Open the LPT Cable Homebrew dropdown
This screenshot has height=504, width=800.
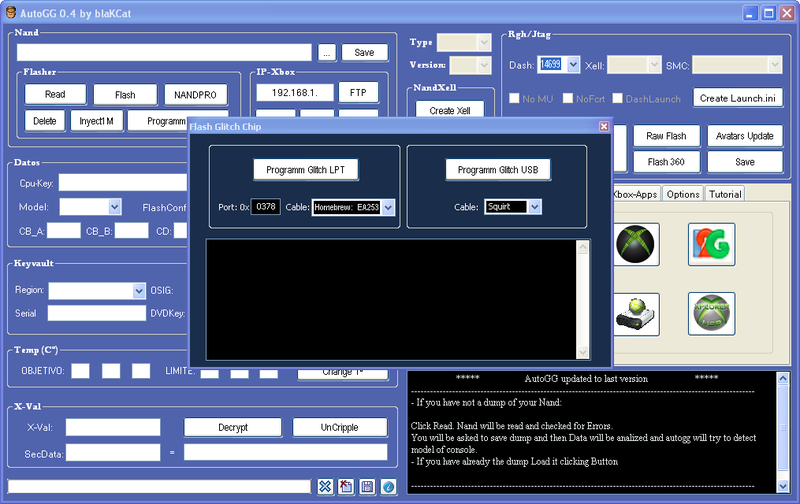[x=388, y=207]
